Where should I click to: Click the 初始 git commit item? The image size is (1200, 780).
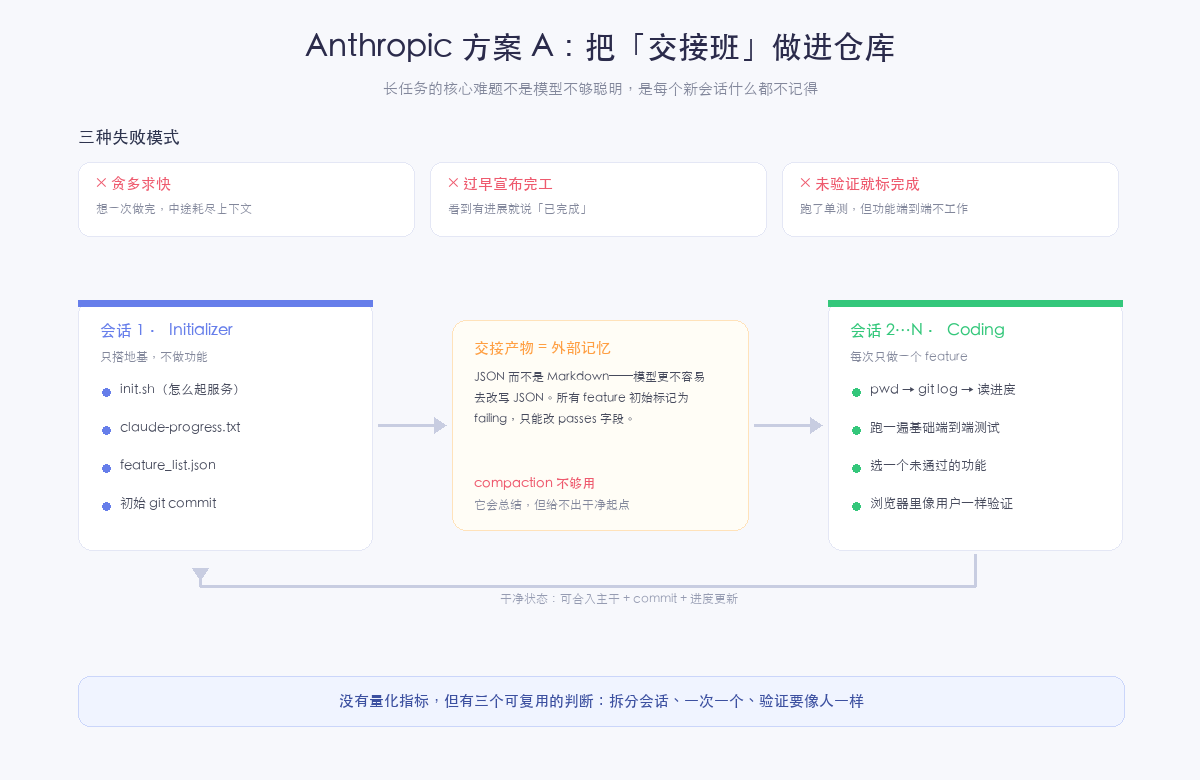(x=168, y=504)
